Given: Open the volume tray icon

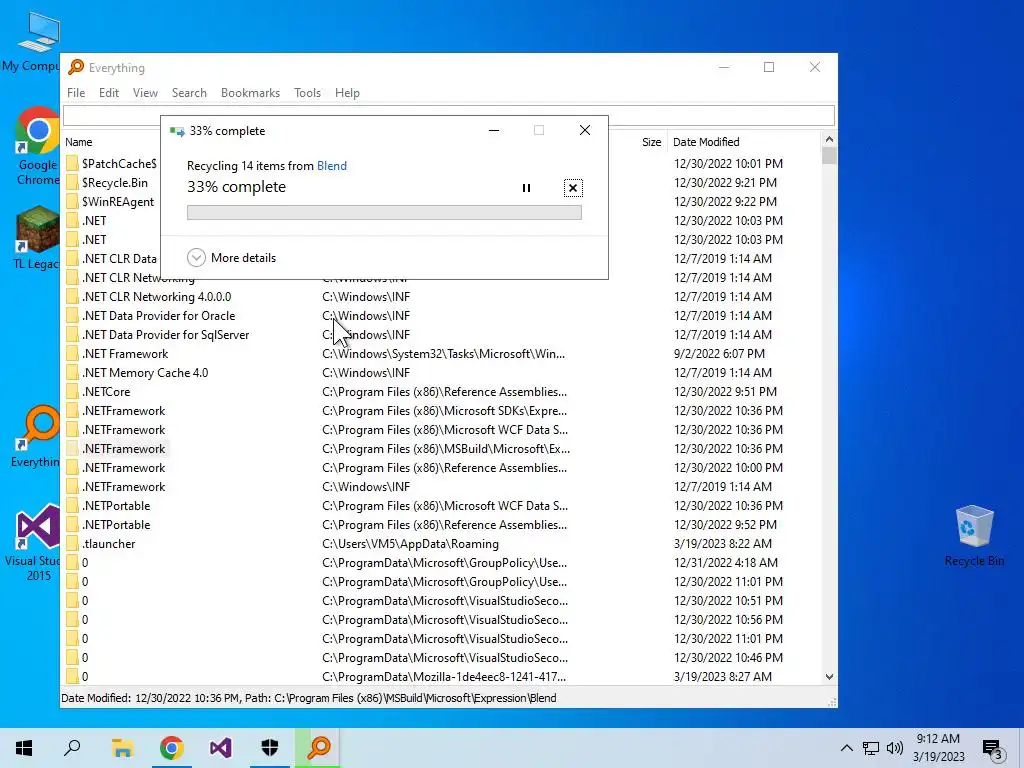Looking at the screenshot, I should [x=895, y=748].
